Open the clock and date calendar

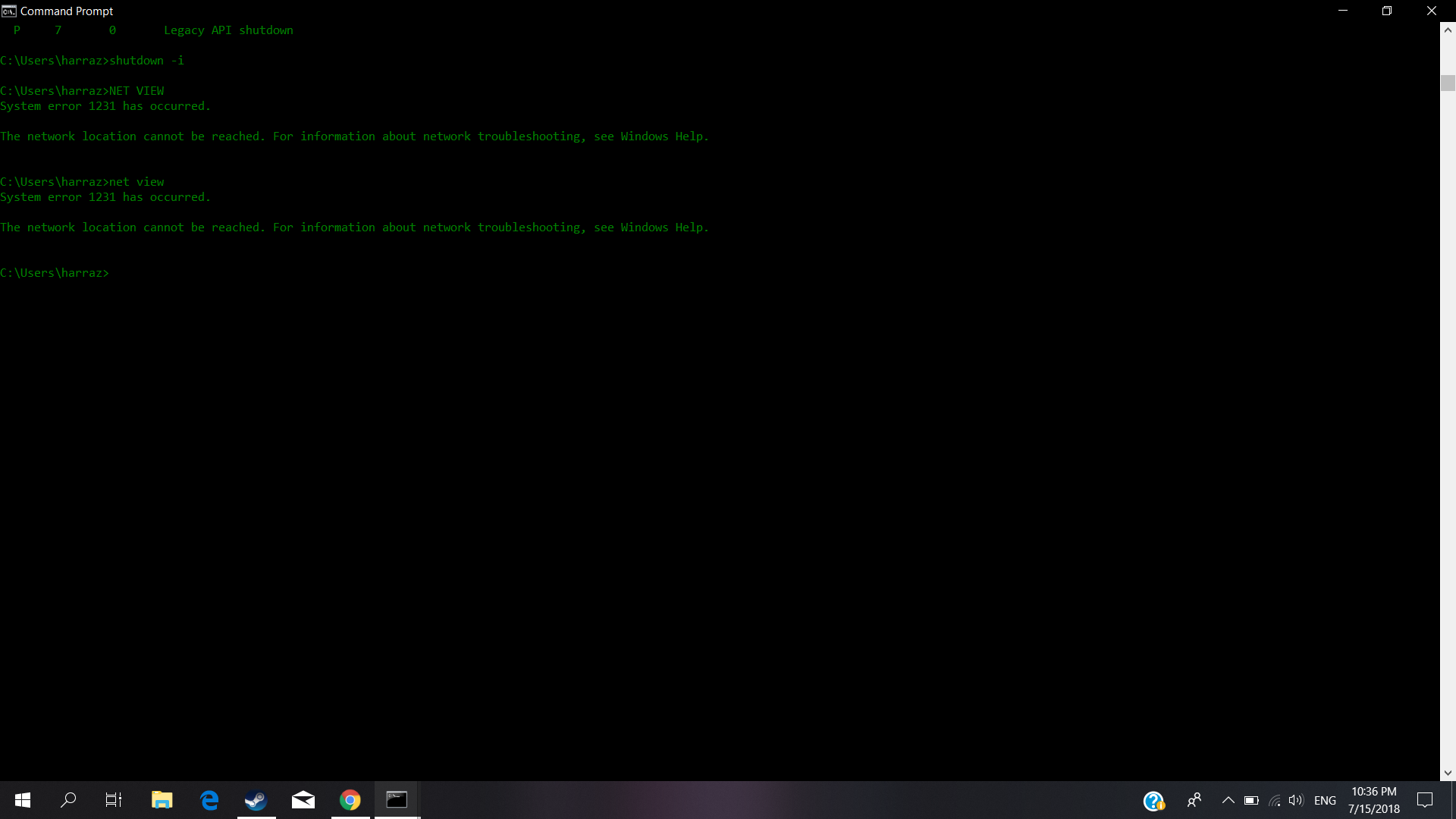point(1373,800)
